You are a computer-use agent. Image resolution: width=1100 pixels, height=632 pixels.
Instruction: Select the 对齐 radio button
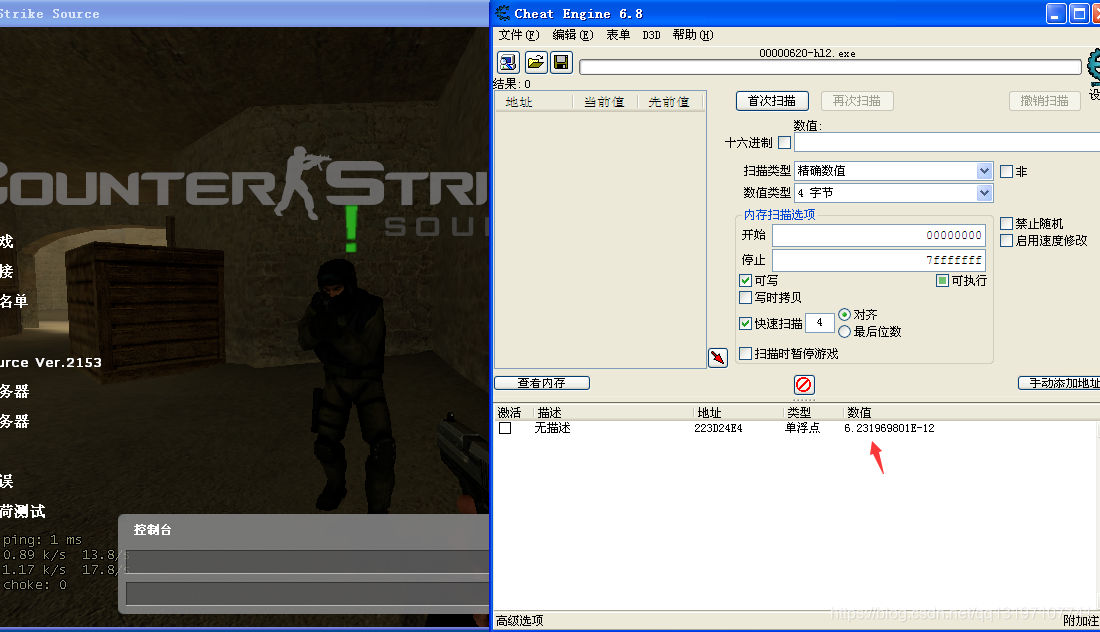(x=845, y=314)
